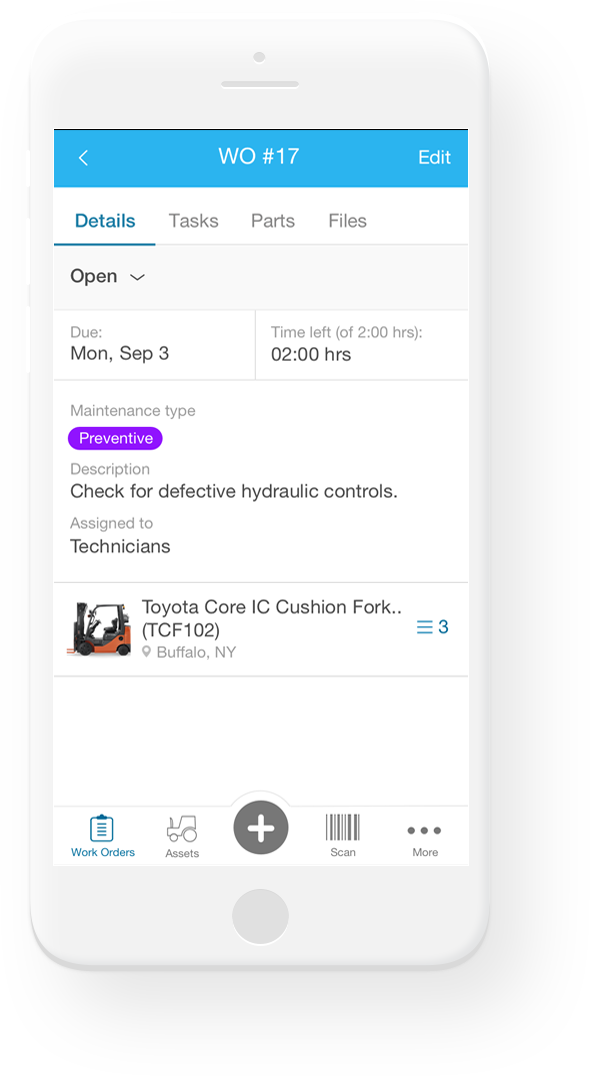This screenshot has height=1076, width=590.
Task: Tap Edit to modify the work order
Action: pos(434,157)
